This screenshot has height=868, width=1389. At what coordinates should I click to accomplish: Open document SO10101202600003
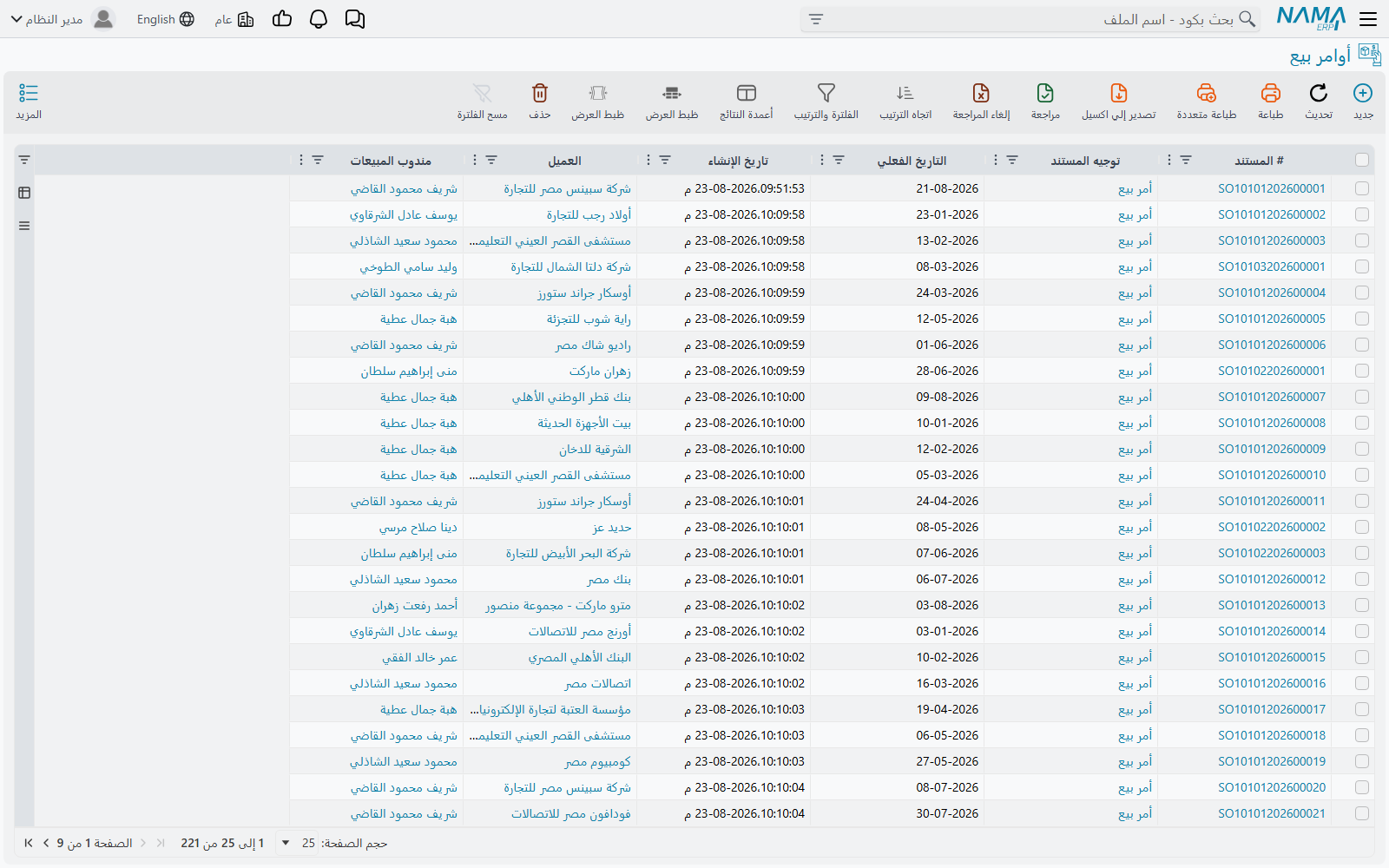tap(1272, 240)
